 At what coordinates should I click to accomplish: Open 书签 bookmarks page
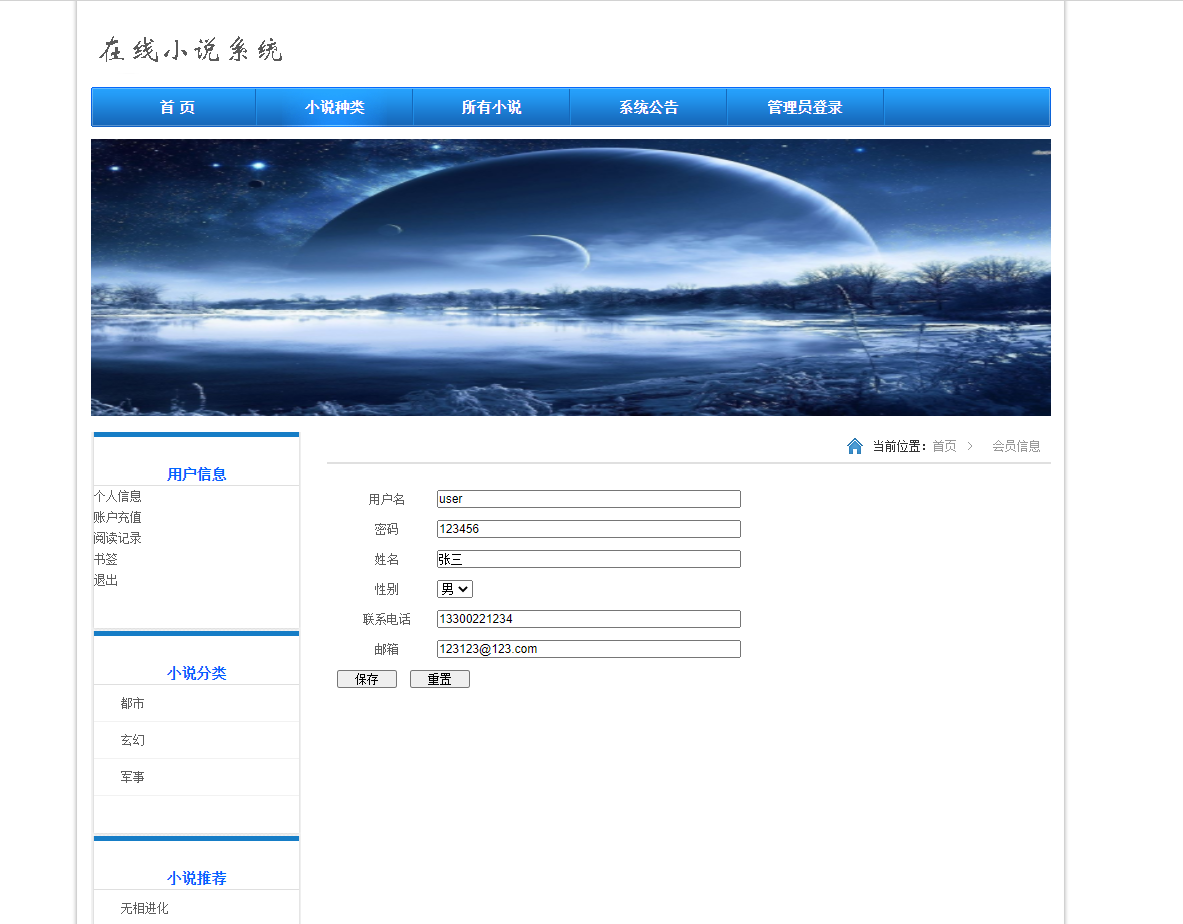[x=105, y=559]
